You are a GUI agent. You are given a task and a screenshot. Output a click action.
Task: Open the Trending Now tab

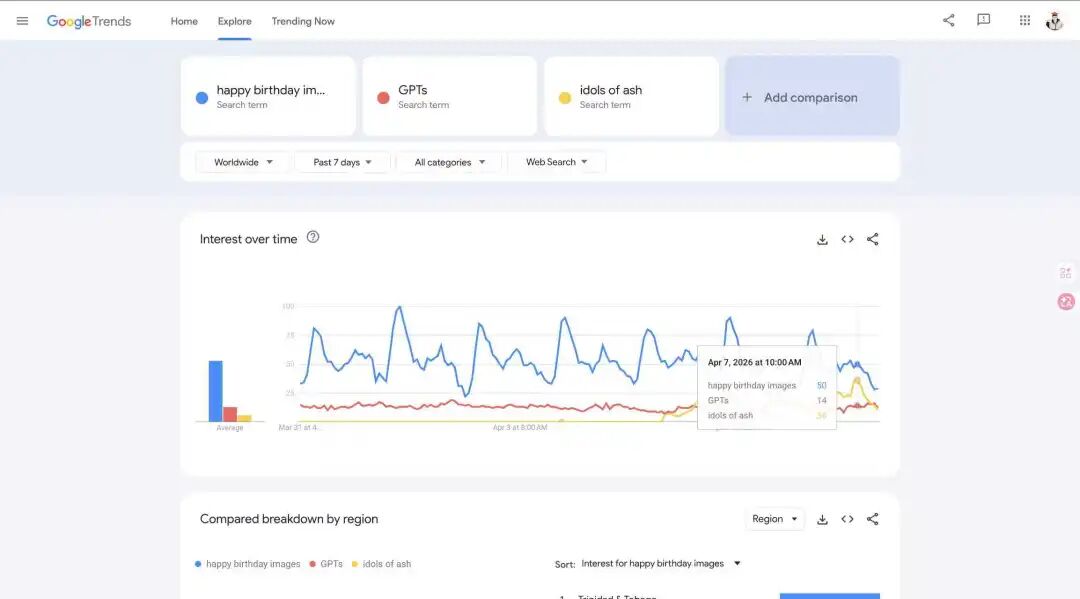(x=303, y=21)
